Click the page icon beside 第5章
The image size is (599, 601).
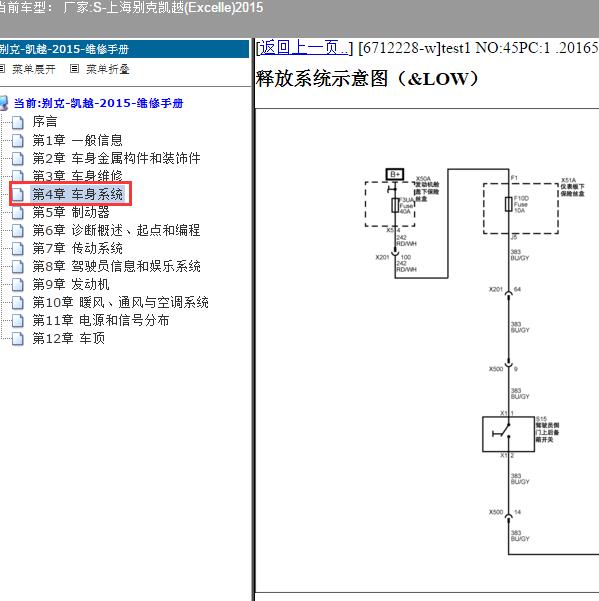click(x=18, y=212)
